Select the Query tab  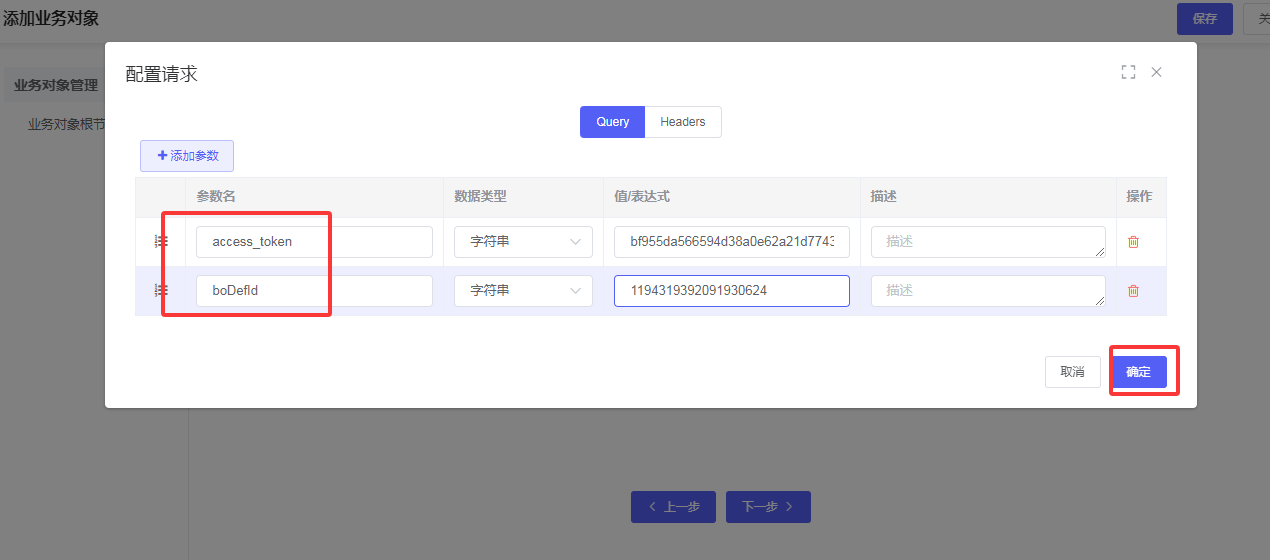pos(612,122)
